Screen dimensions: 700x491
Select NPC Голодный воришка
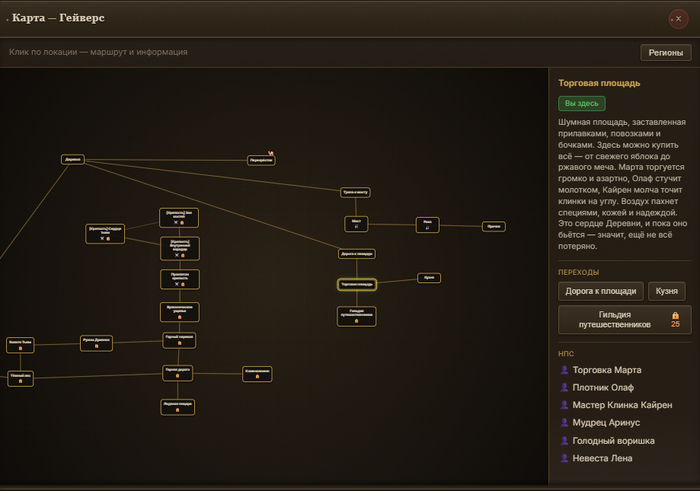tap(613, 441)
